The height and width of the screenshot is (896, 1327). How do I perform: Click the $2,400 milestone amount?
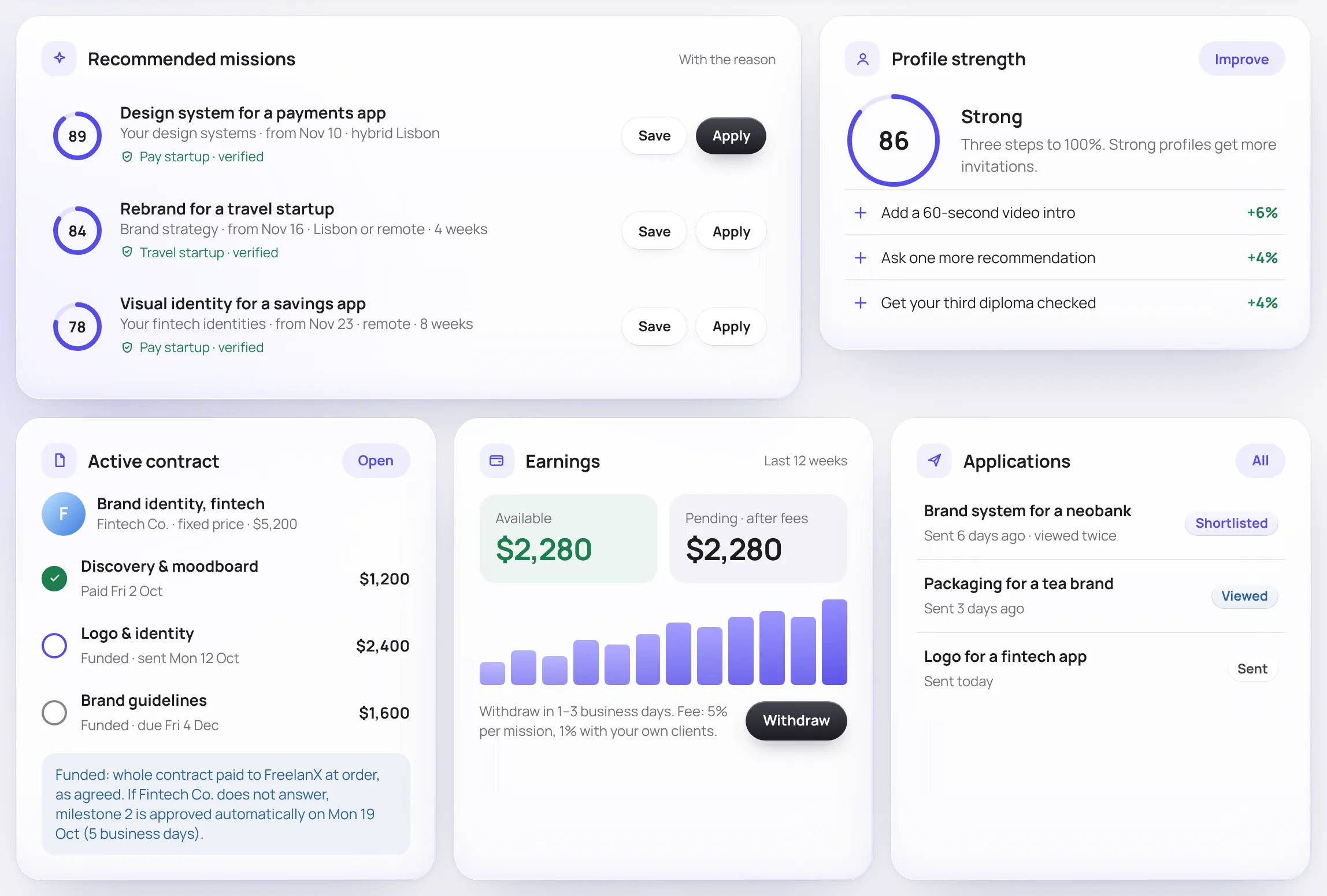point(383,646)
